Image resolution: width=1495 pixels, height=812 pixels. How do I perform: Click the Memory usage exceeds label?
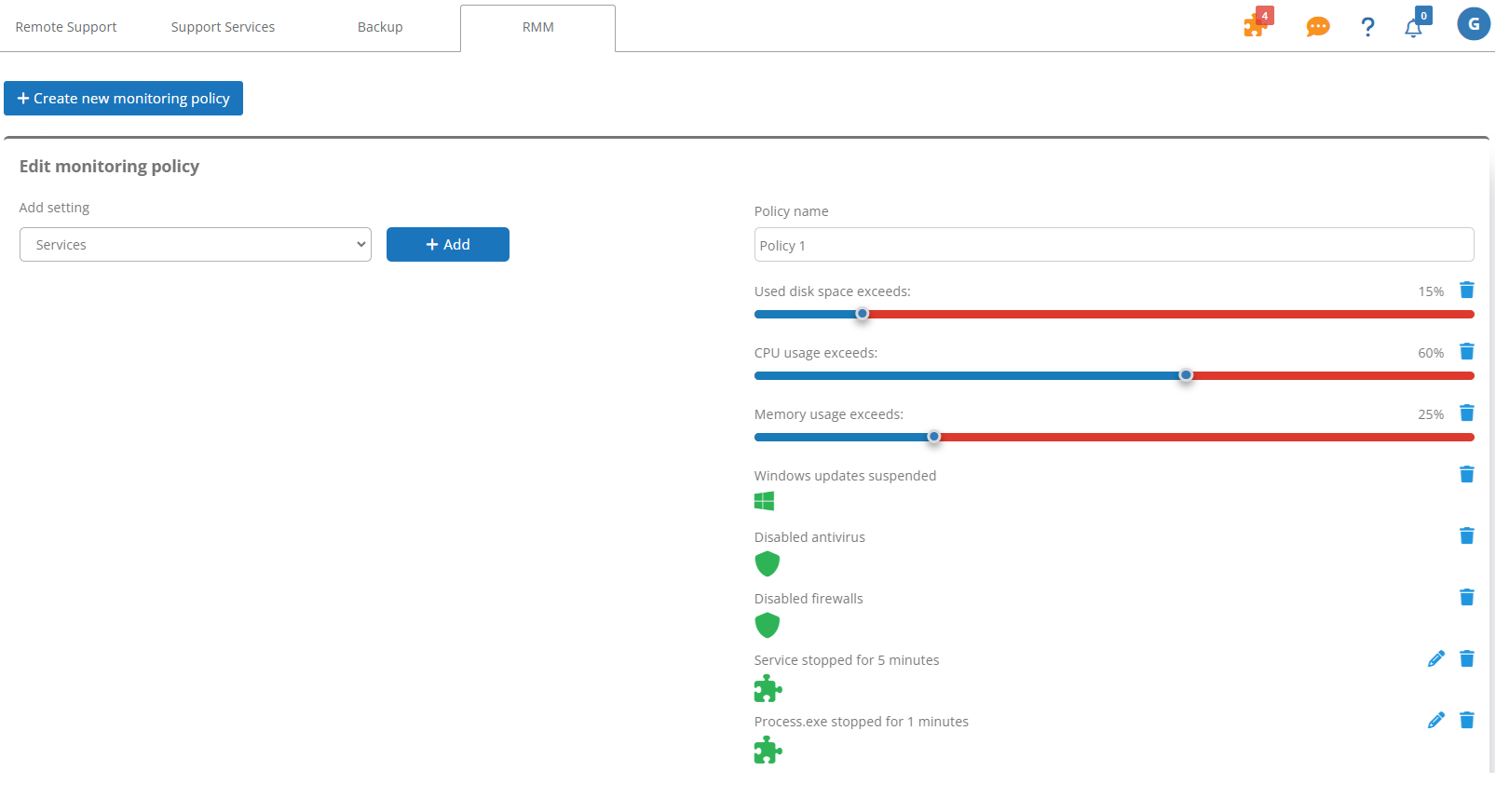click(x=829, y=414)
